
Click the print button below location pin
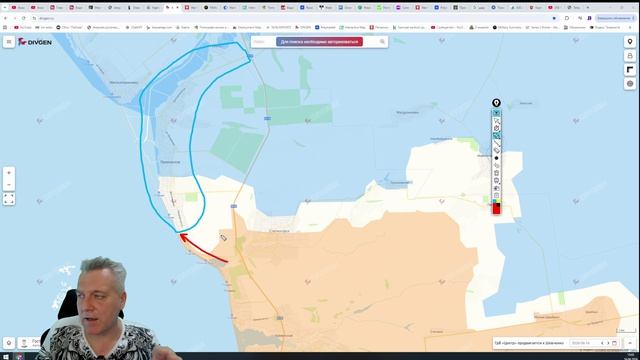pyautogui.click(x=630, y=56)
